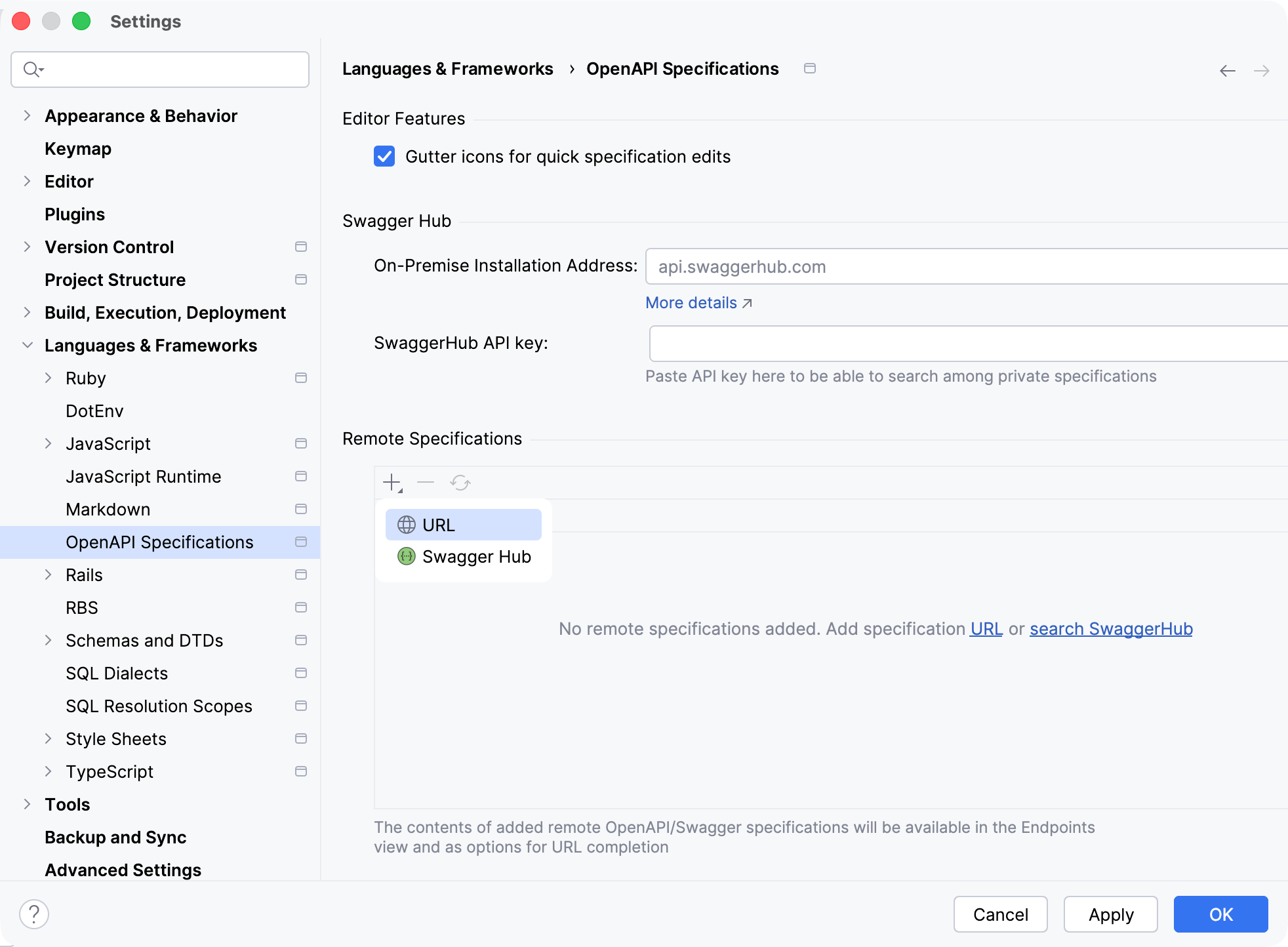This screenshot has height=947, width=1288.
Task: Select SQL Dialects in settings tree
Action: 117,674
